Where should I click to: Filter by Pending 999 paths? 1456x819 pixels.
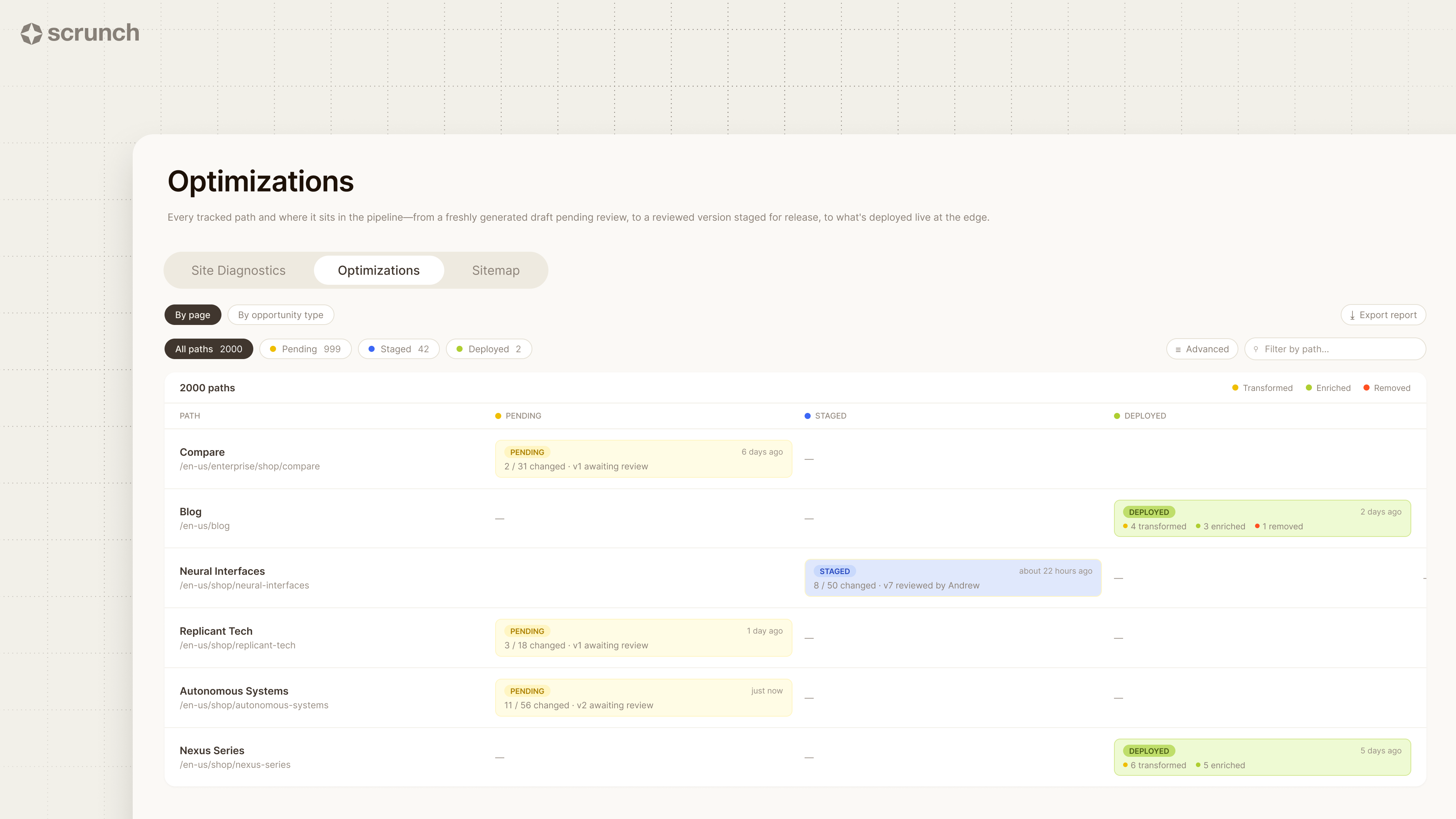[305, 349]
